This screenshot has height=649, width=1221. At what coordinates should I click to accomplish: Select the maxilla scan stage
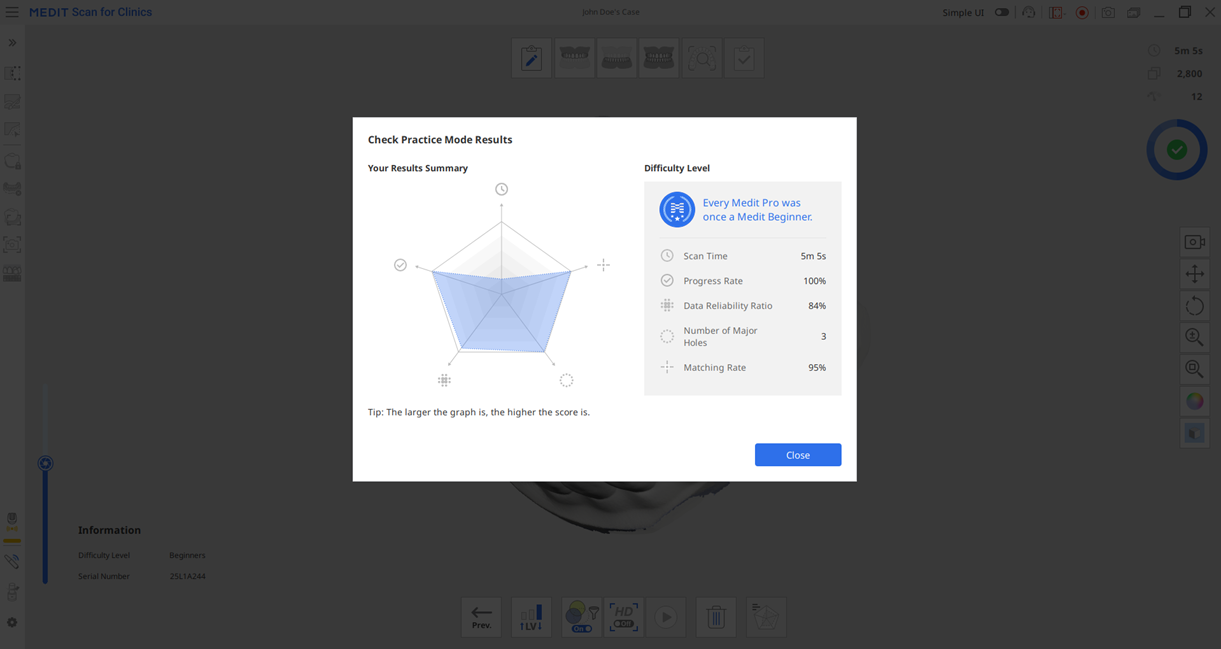[574, 58]
